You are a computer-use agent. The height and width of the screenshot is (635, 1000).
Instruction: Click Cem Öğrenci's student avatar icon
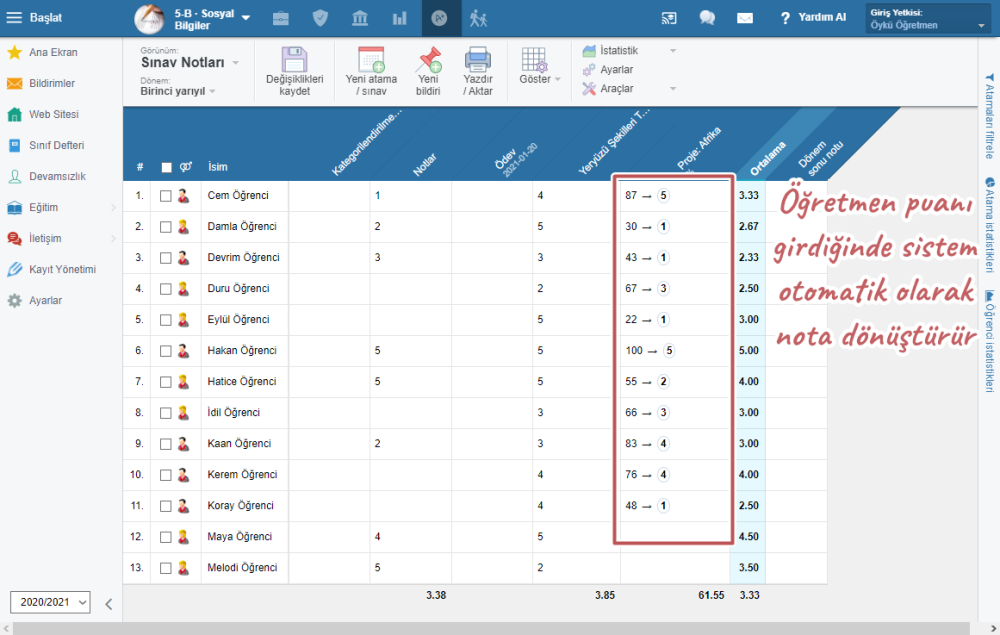[x=184, y=196]
